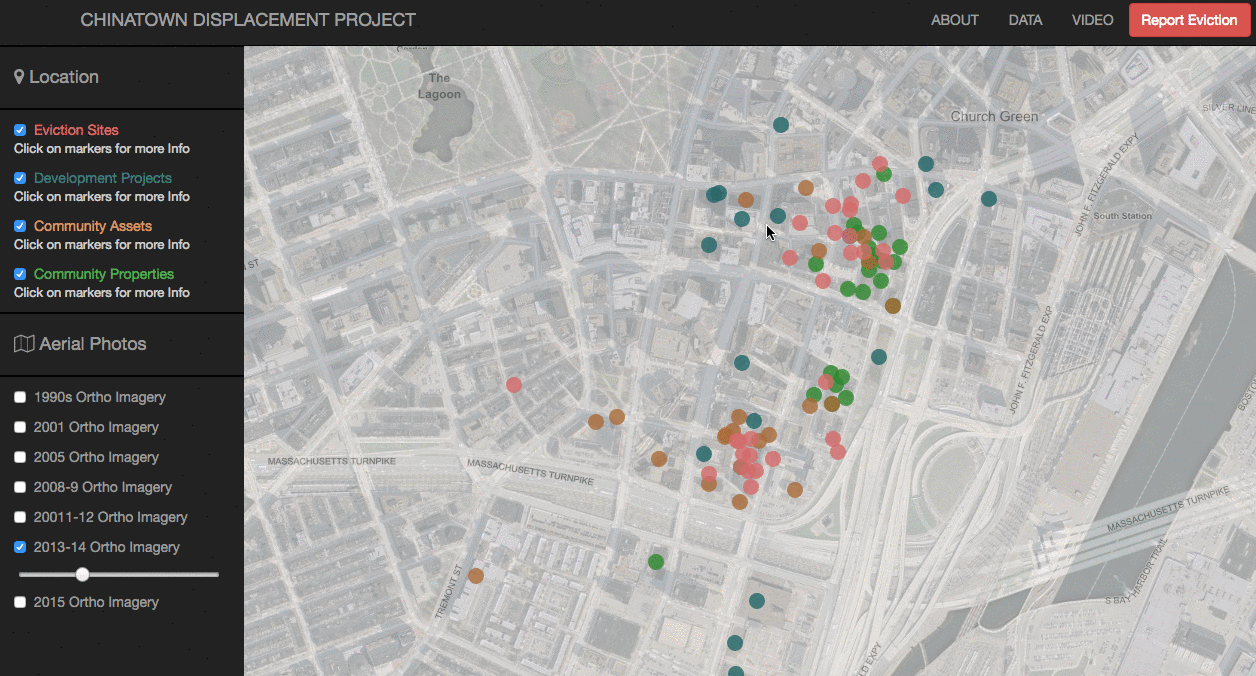Click the Chinatown Displacement Project title link
The image size is (1256, 676).
coord(248,20)
